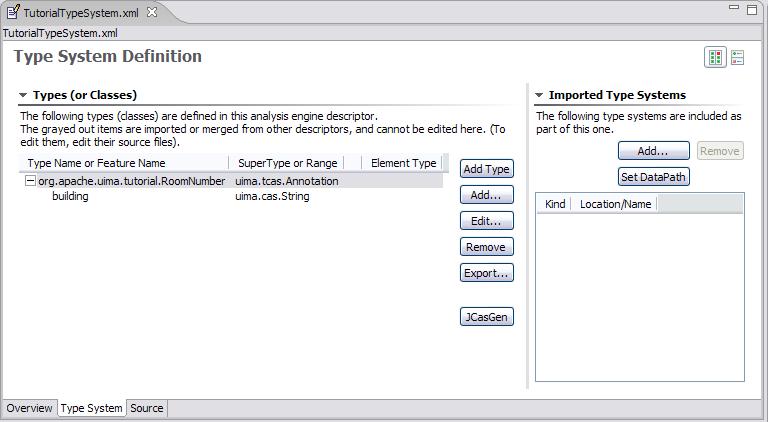Click the JCasGen button
This screenshot has height=422, width=768.
[487, 317]
